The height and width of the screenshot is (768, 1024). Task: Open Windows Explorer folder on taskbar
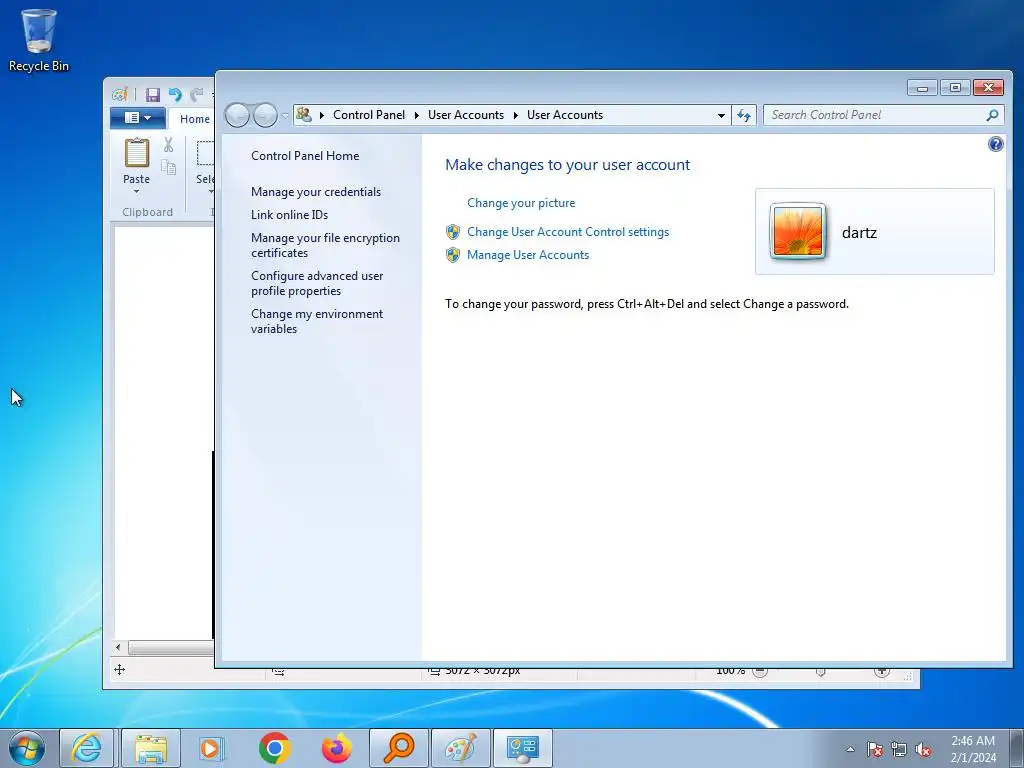click(x=150, y=748)
